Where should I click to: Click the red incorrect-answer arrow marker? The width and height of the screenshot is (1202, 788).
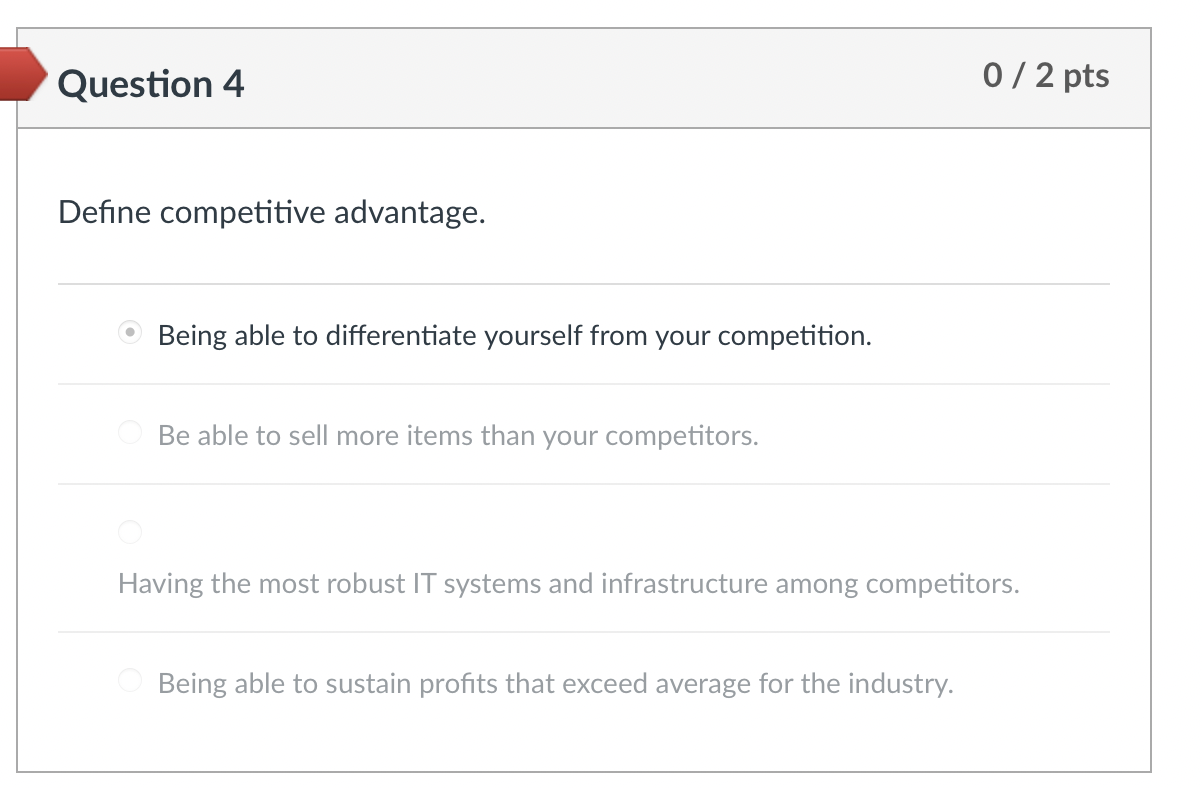18,74
